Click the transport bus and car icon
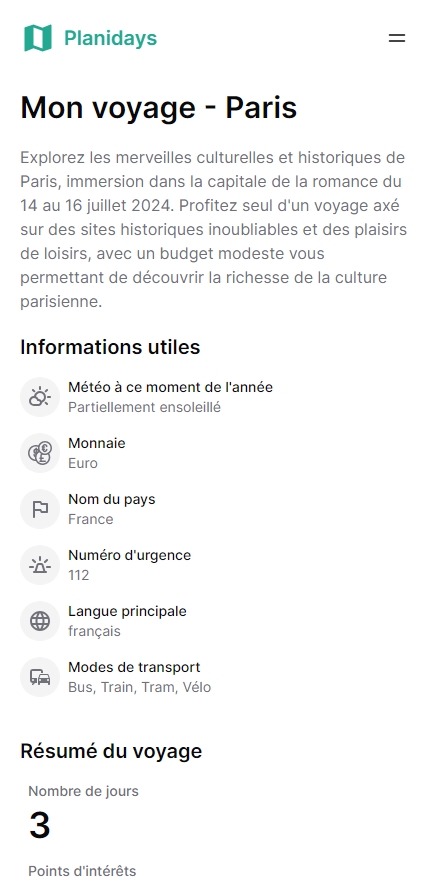433x881 pixels. pos(40,677)
